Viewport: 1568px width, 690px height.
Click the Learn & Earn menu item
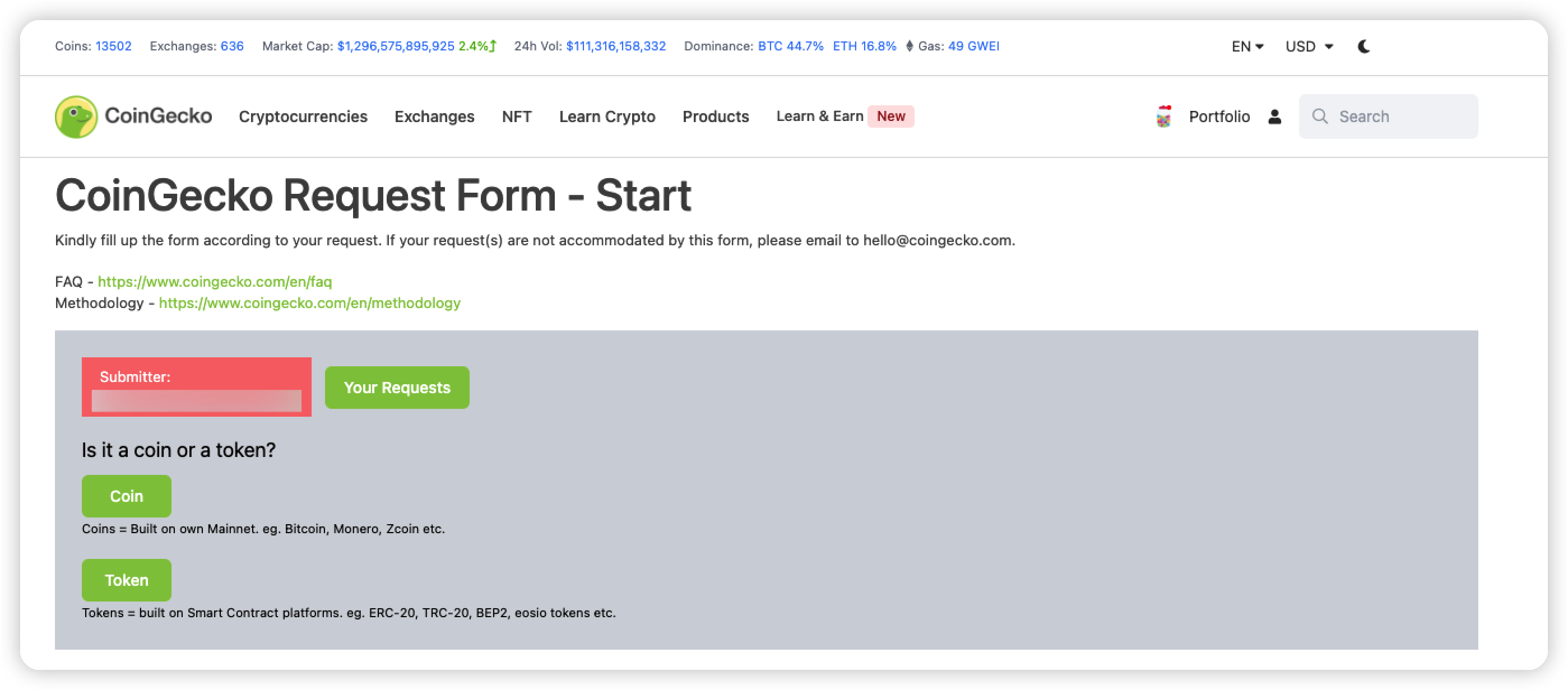tap(820, 116)
